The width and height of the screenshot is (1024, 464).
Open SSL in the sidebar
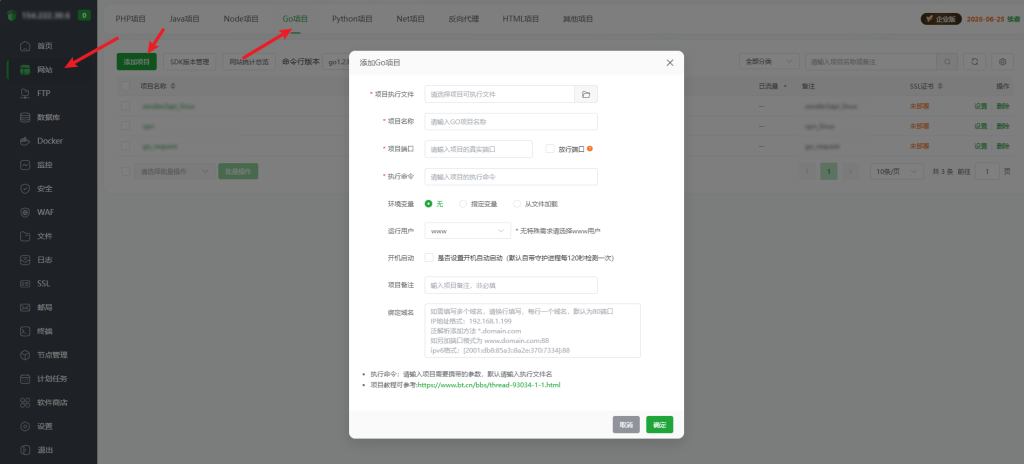(x=43, y=284)
